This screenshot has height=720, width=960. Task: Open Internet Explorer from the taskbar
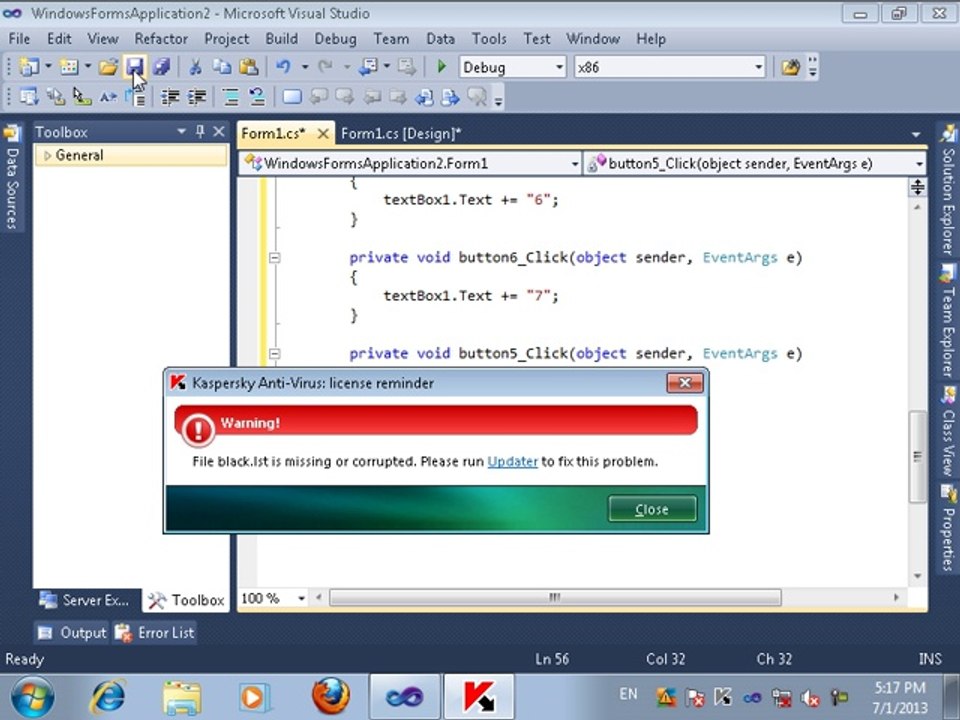click(108, 697)
